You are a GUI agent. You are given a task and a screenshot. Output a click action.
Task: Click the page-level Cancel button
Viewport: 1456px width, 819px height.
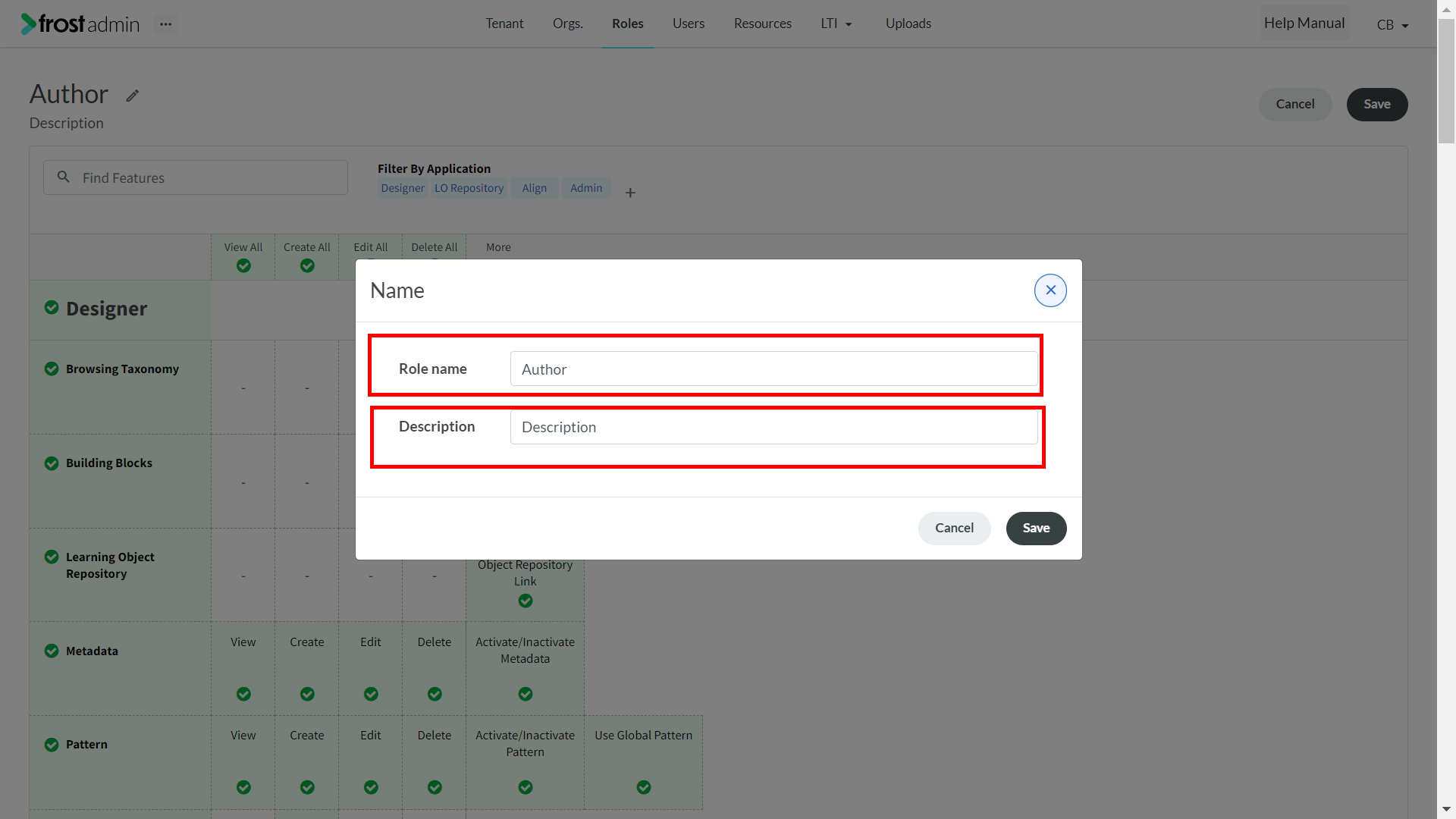click(x=1295, y=105)
